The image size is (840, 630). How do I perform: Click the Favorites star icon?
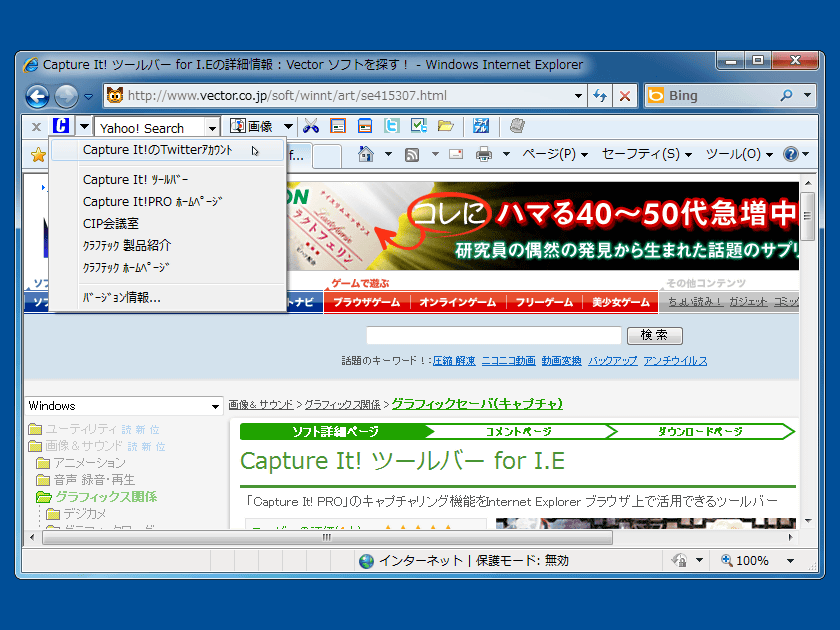coord(38,155)
